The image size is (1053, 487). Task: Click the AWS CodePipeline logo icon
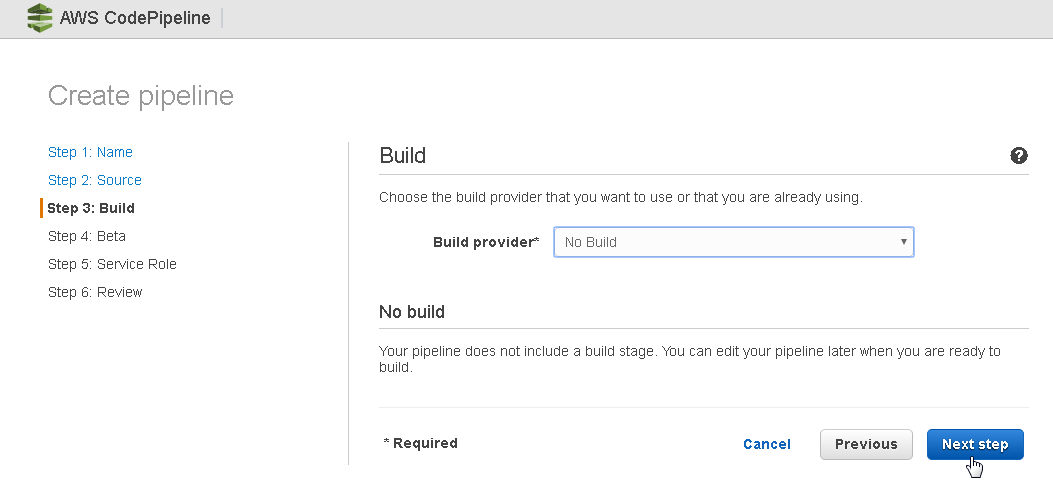click(x=40, y=17)
